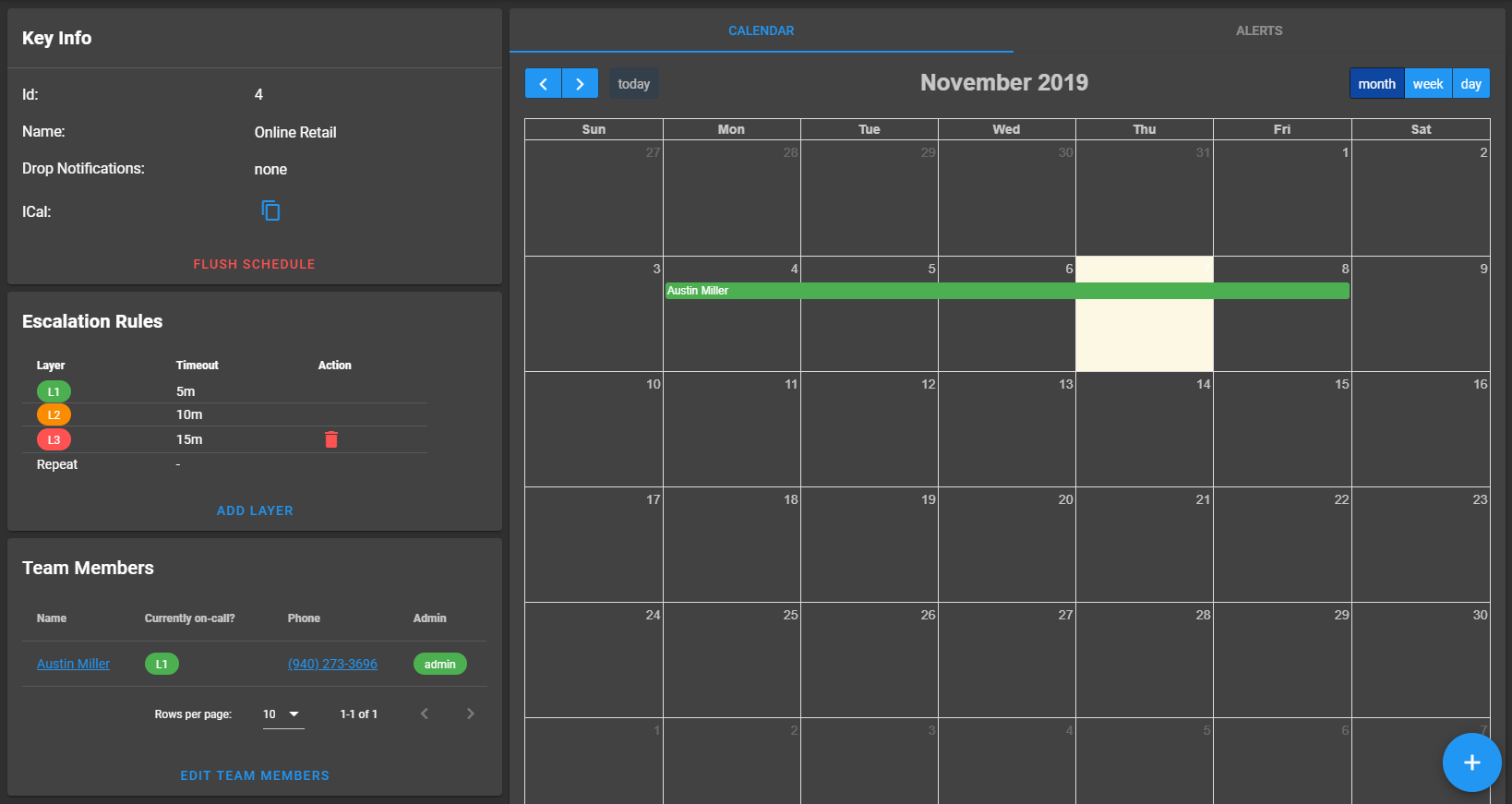The height and width of the screenshot is (804, 1512).
Task: Click the 10m timeout value
Action: click(x=189, y=414)
